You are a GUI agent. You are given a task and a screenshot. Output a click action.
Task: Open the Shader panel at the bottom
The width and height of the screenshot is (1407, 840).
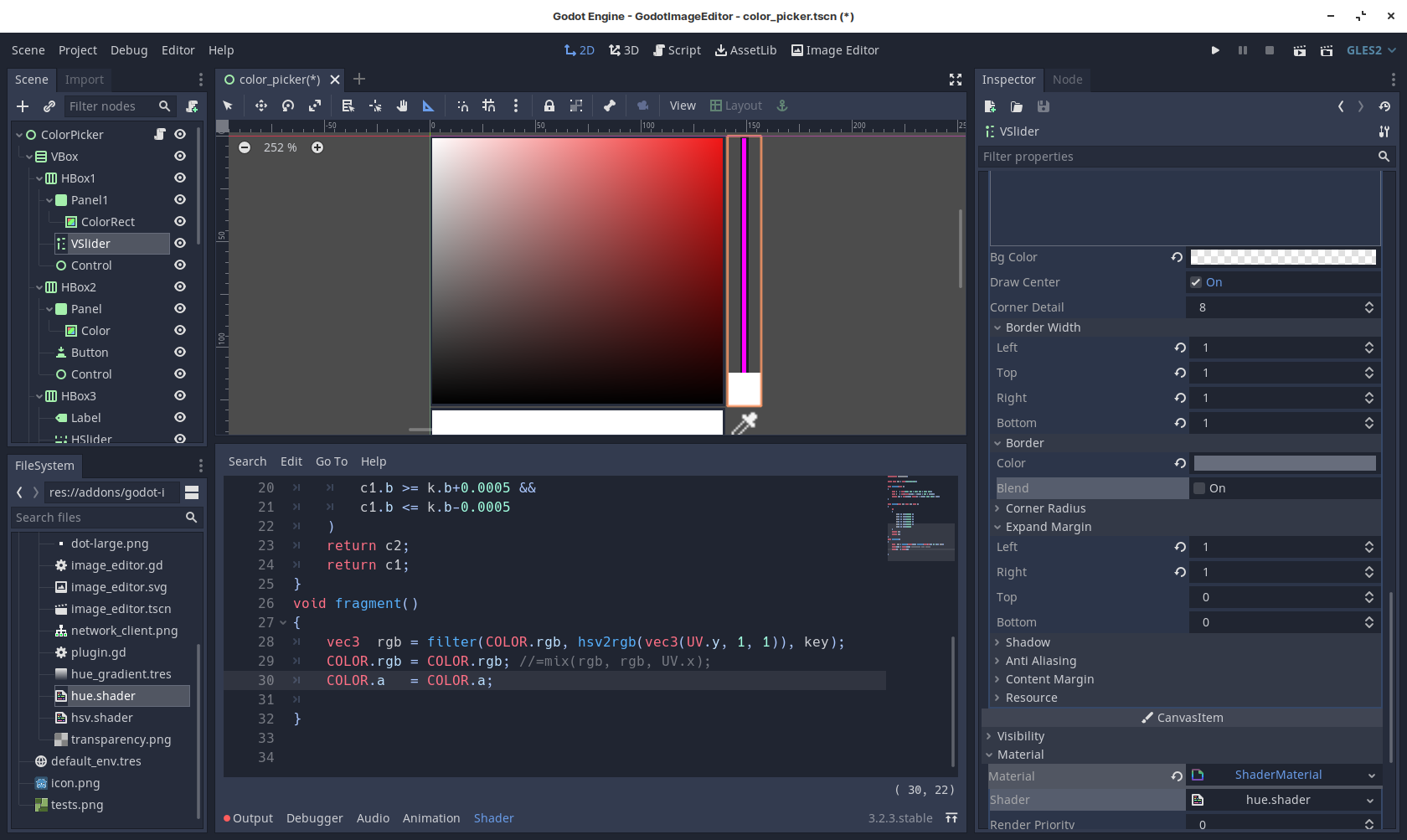493,818
